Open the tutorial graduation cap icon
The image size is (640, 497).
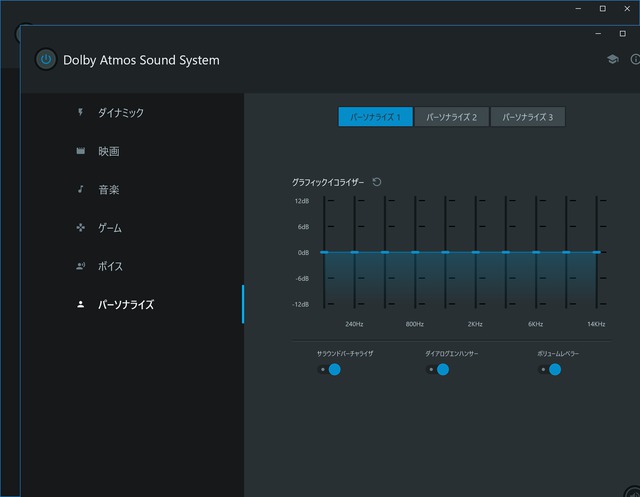(612, 60)
